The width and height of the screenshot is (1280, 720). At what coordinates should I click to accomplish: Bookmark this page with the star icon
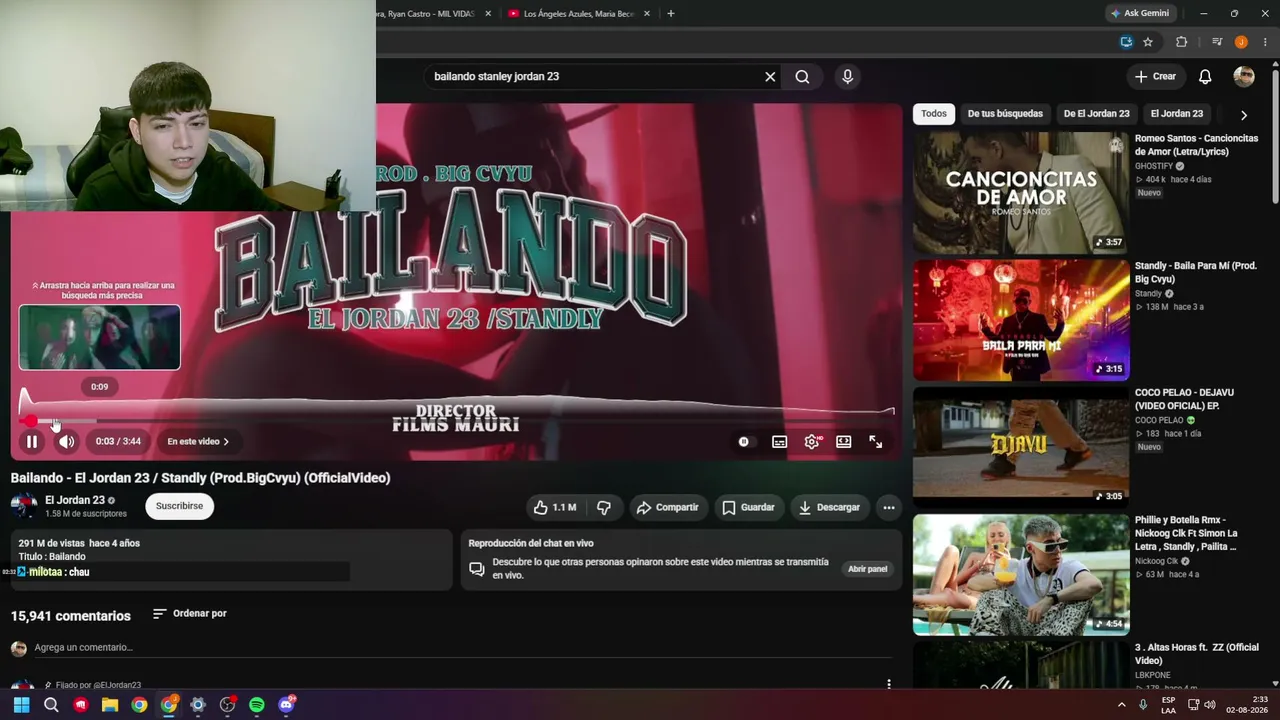coord(1148,42)
